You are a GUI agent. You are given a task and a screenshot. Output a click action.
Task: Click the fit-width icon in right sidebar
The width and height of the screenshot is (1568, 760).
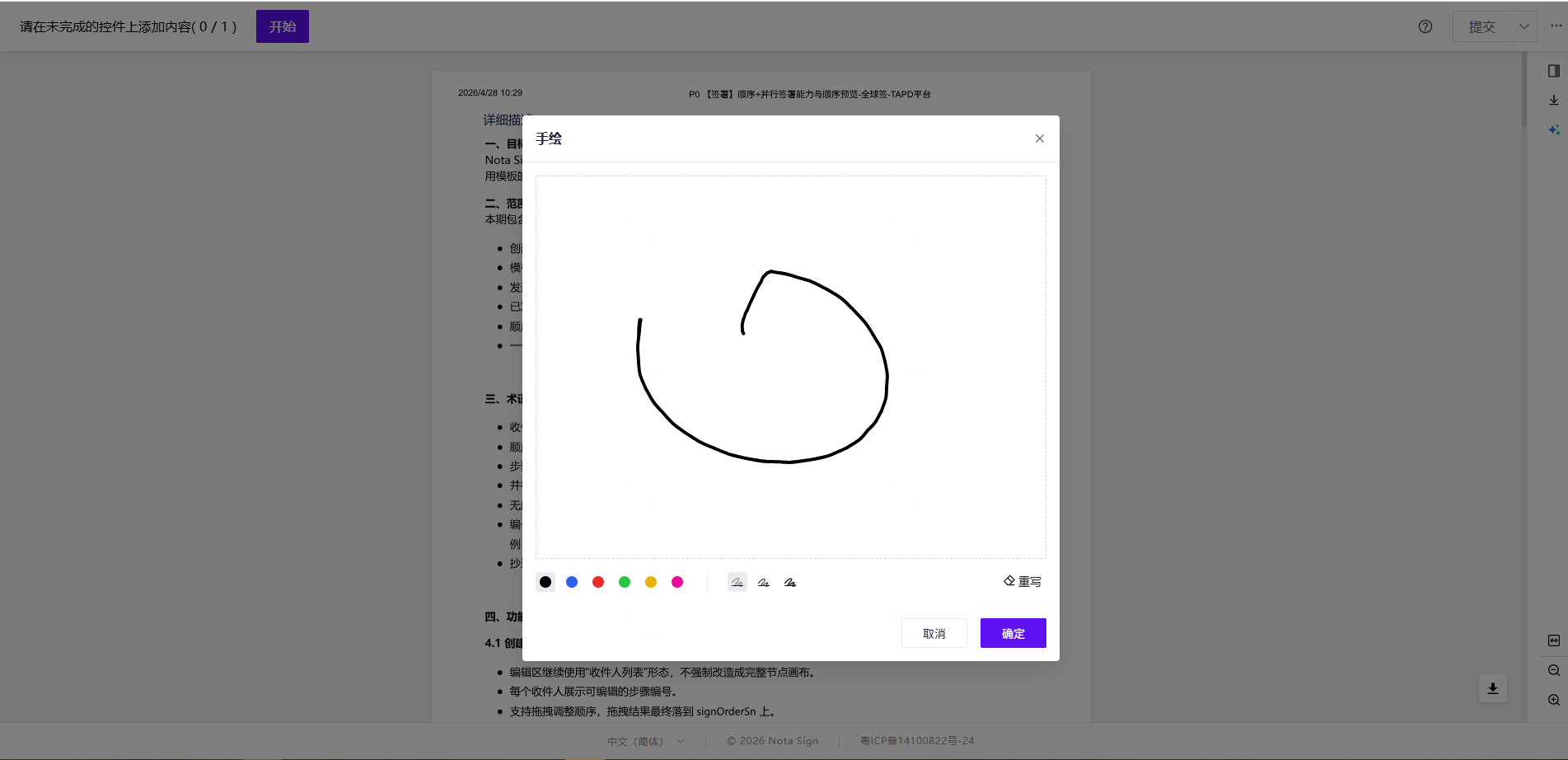pos(1554,640)
